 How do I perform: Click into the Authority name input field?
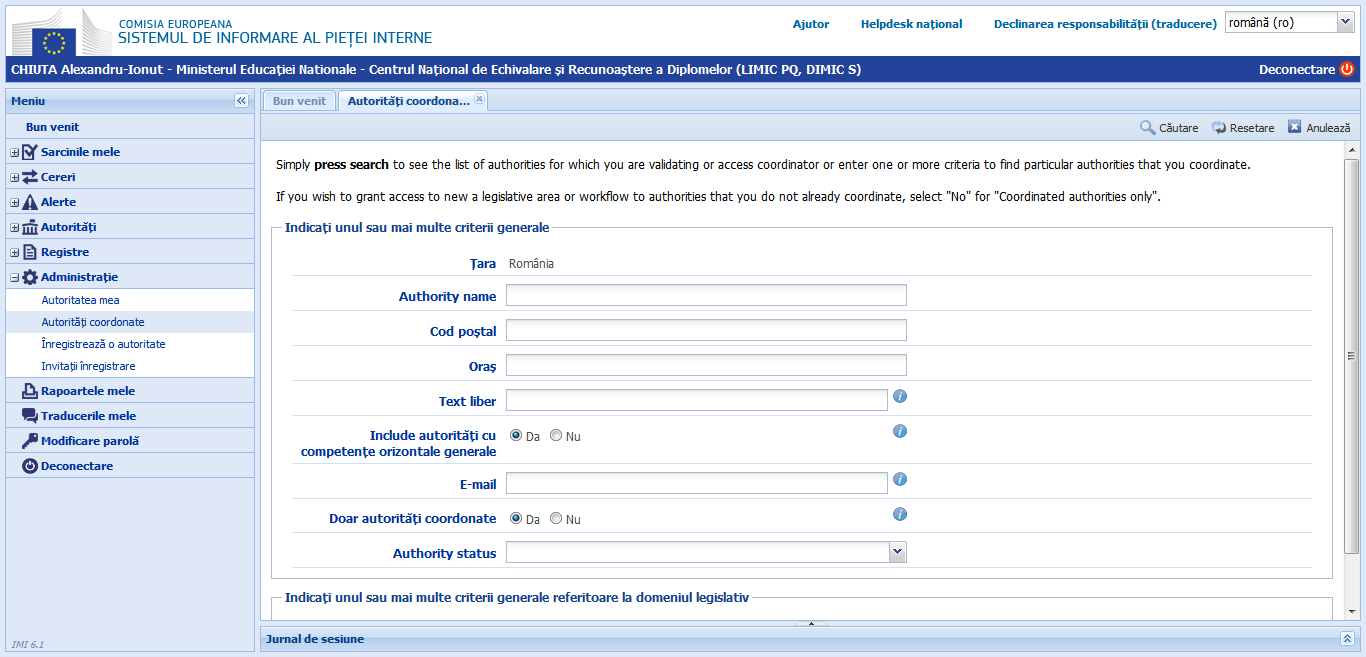pos(706,295)
